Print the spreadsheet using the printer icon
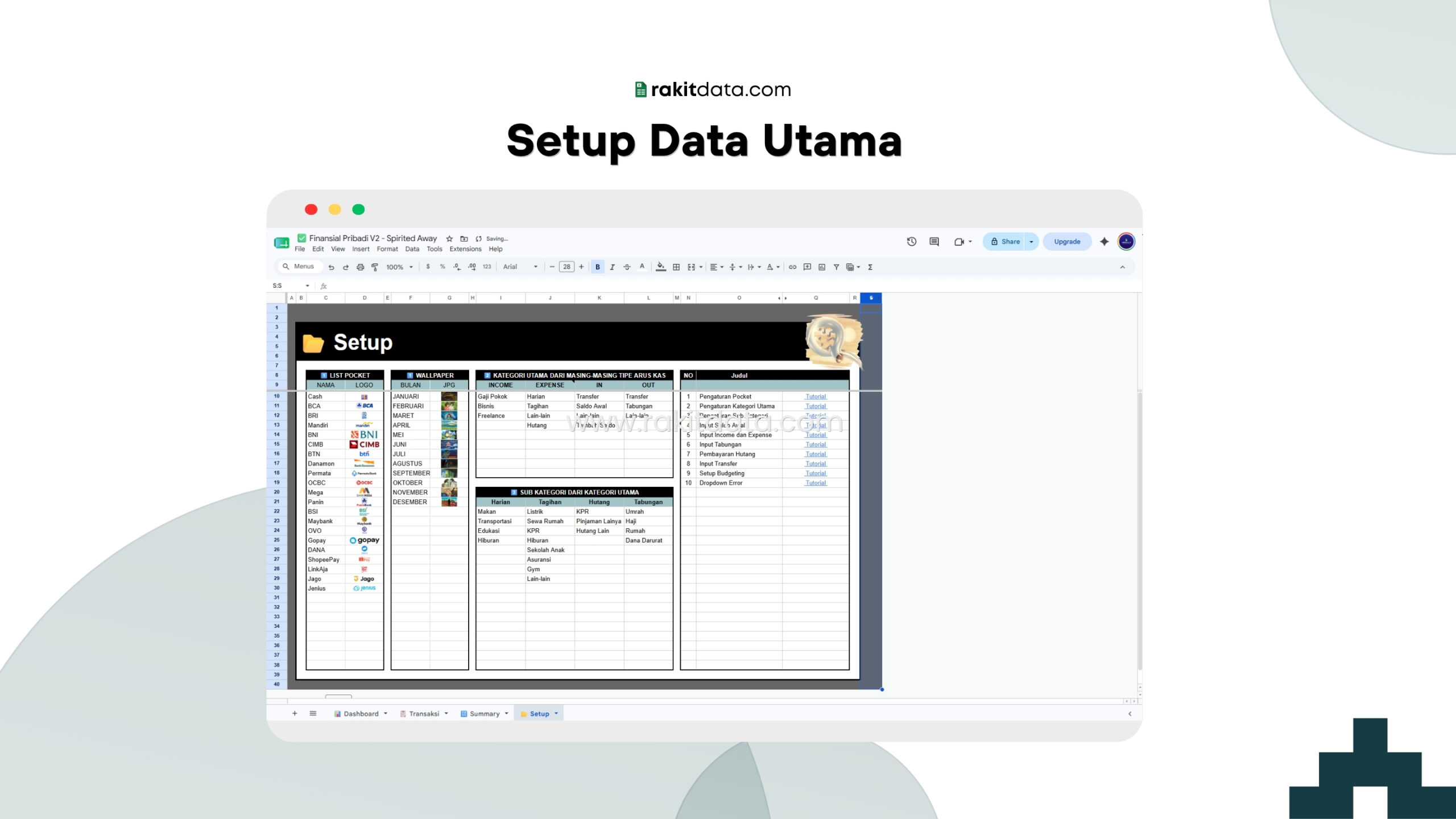This screenshot has height=819, width=1456. click(360, 267)
